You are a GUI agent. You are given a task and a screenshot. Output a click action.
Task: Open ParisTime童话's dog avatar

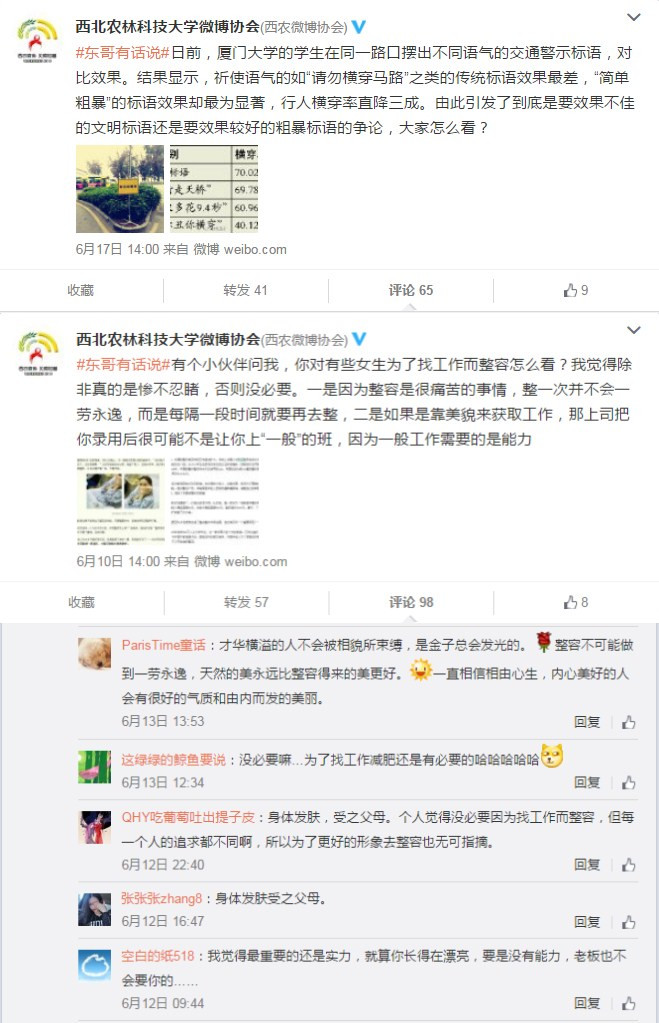(x=95, y=654)
